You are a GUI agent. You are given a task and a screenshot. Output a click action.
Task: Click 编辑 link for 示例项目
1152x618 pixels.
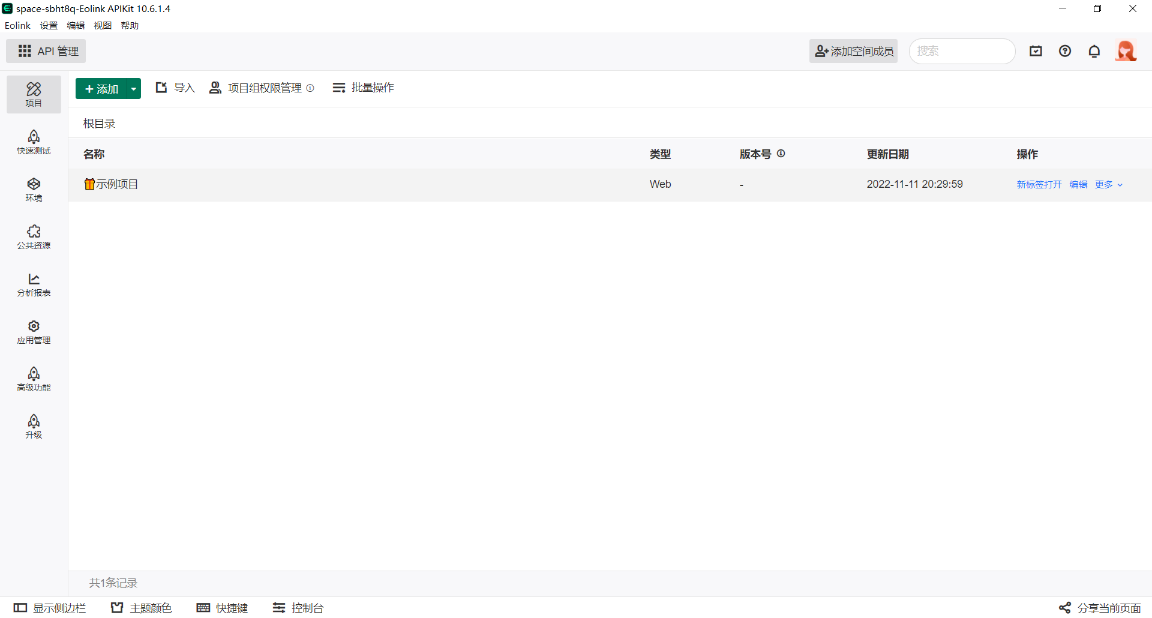[x=1079, y=184]
